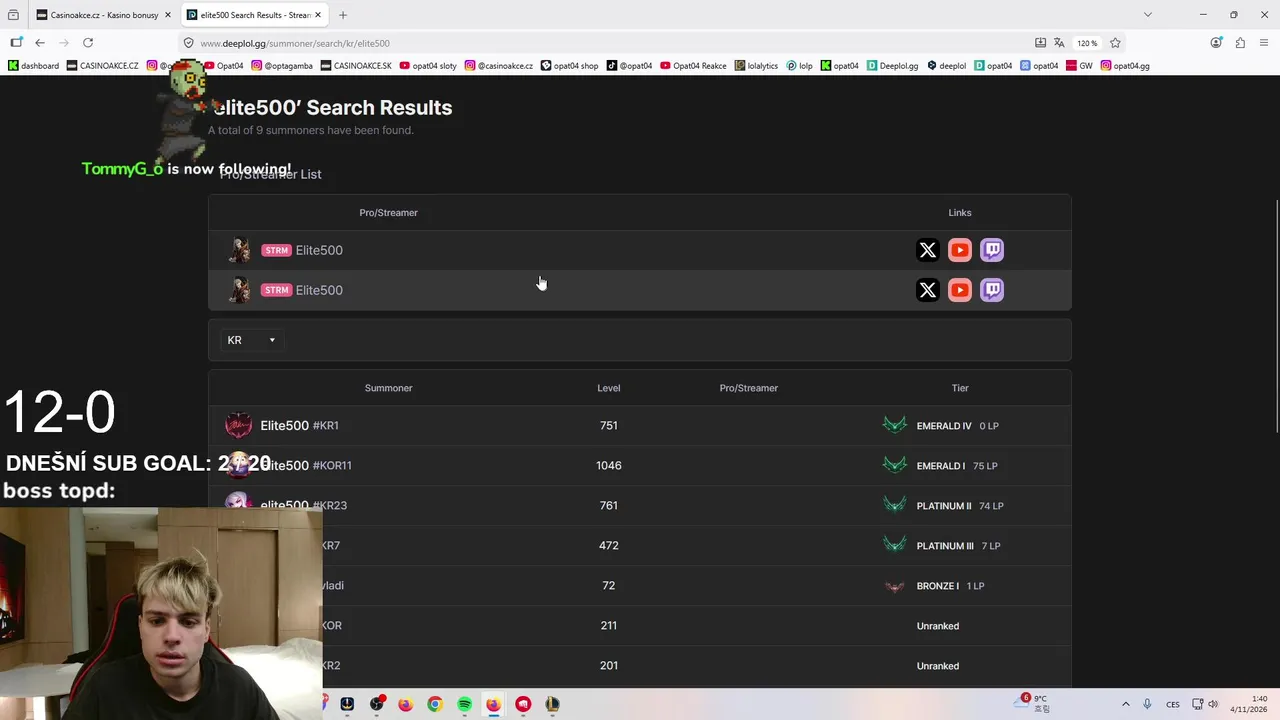
Task: Switch the CES keyboard language
Action: (1173, 704)
